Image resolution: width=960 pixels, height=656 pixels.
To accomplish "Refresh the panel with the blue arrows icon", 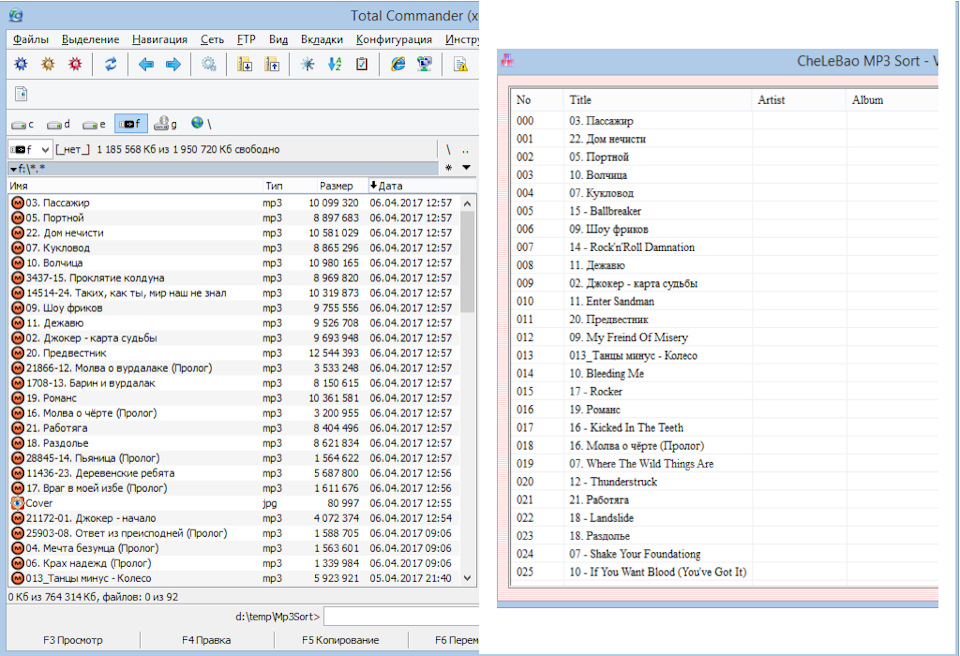I will (x=110, y=64).
